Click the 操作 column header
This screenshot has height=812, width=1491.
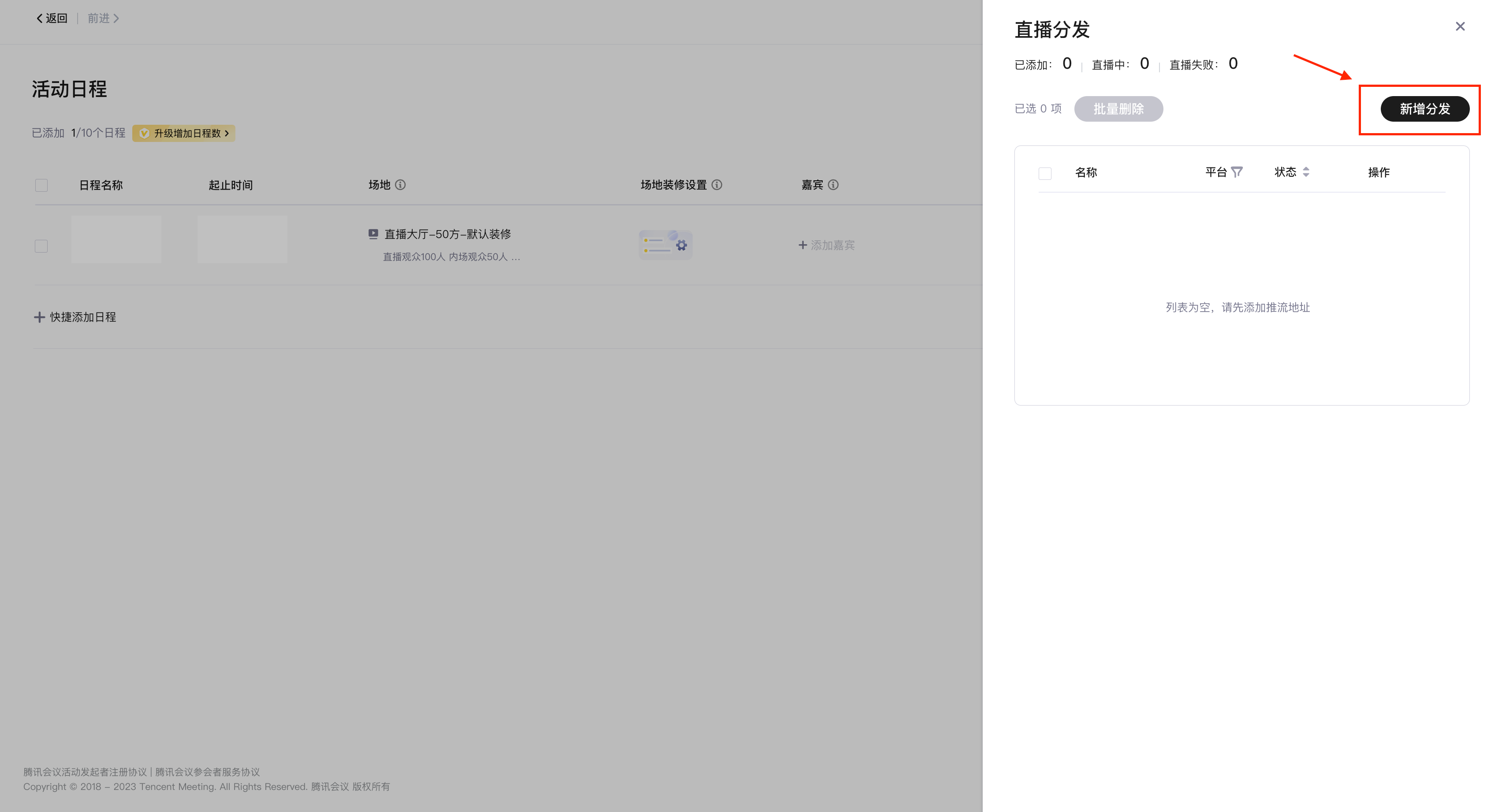tap(1379, 172)
